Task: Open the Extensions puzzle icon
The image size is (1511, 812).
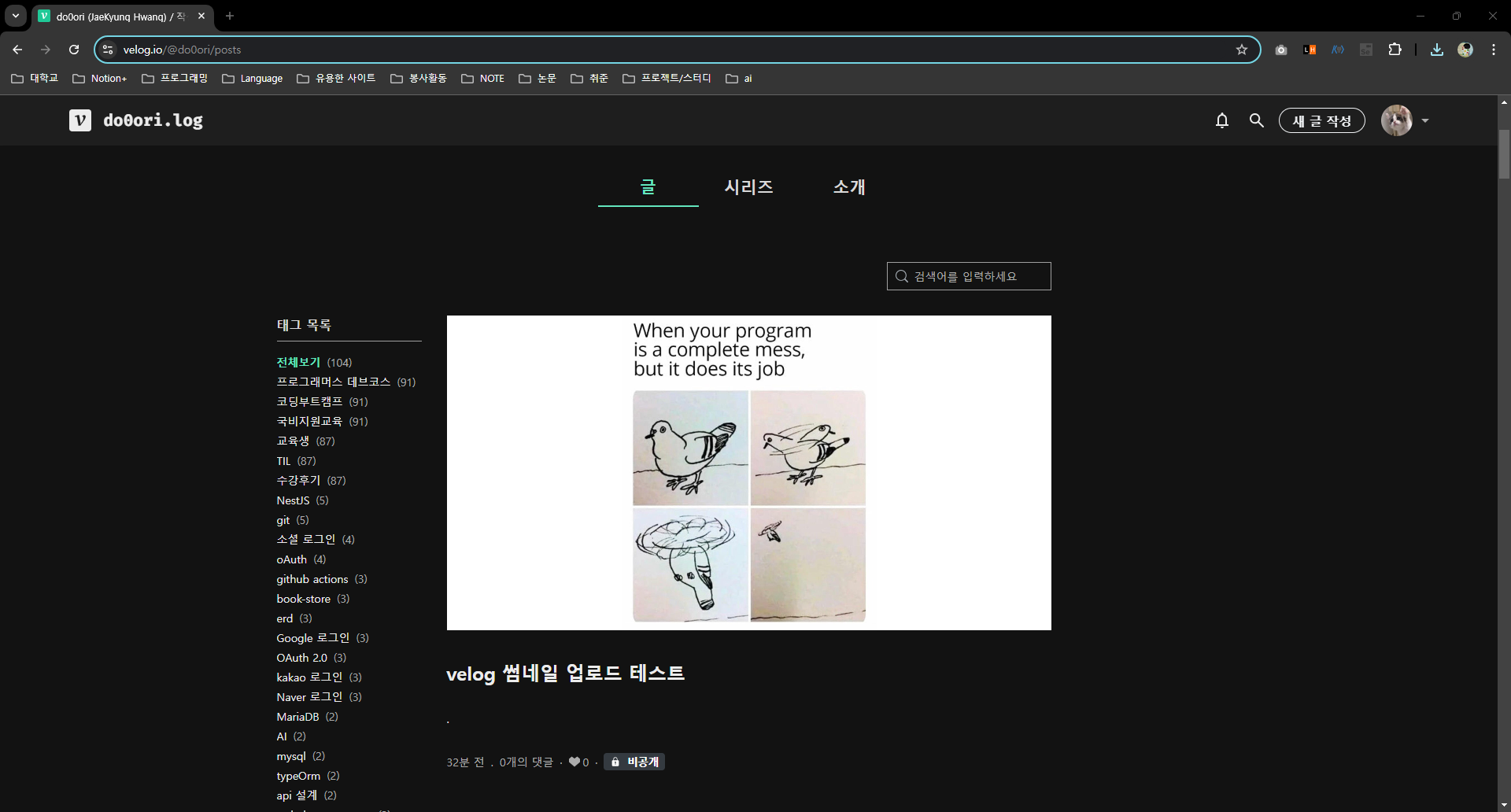Action: pos(1395,50)
